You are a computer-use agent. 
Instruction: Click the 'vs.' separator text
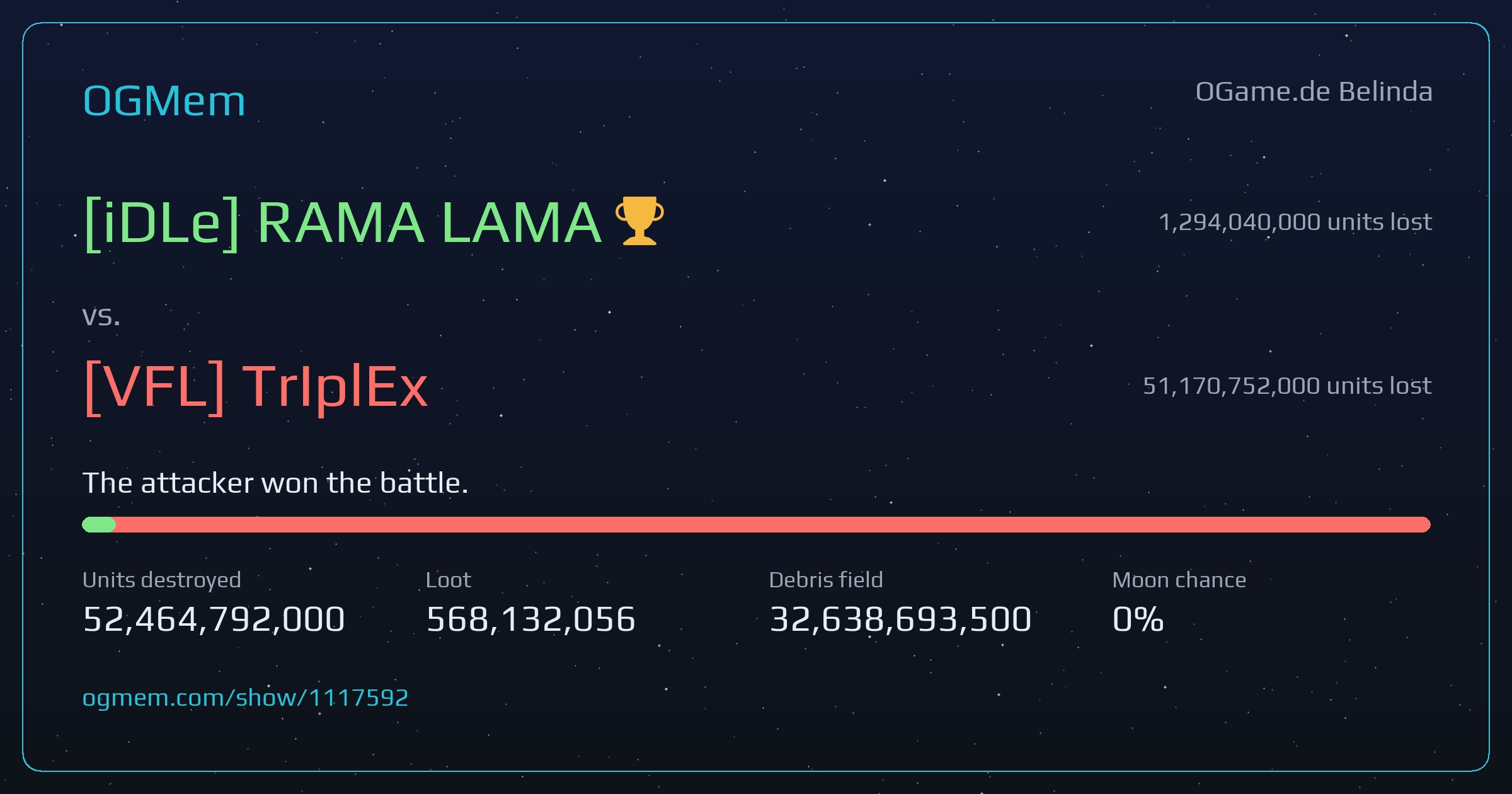(101, 316)
